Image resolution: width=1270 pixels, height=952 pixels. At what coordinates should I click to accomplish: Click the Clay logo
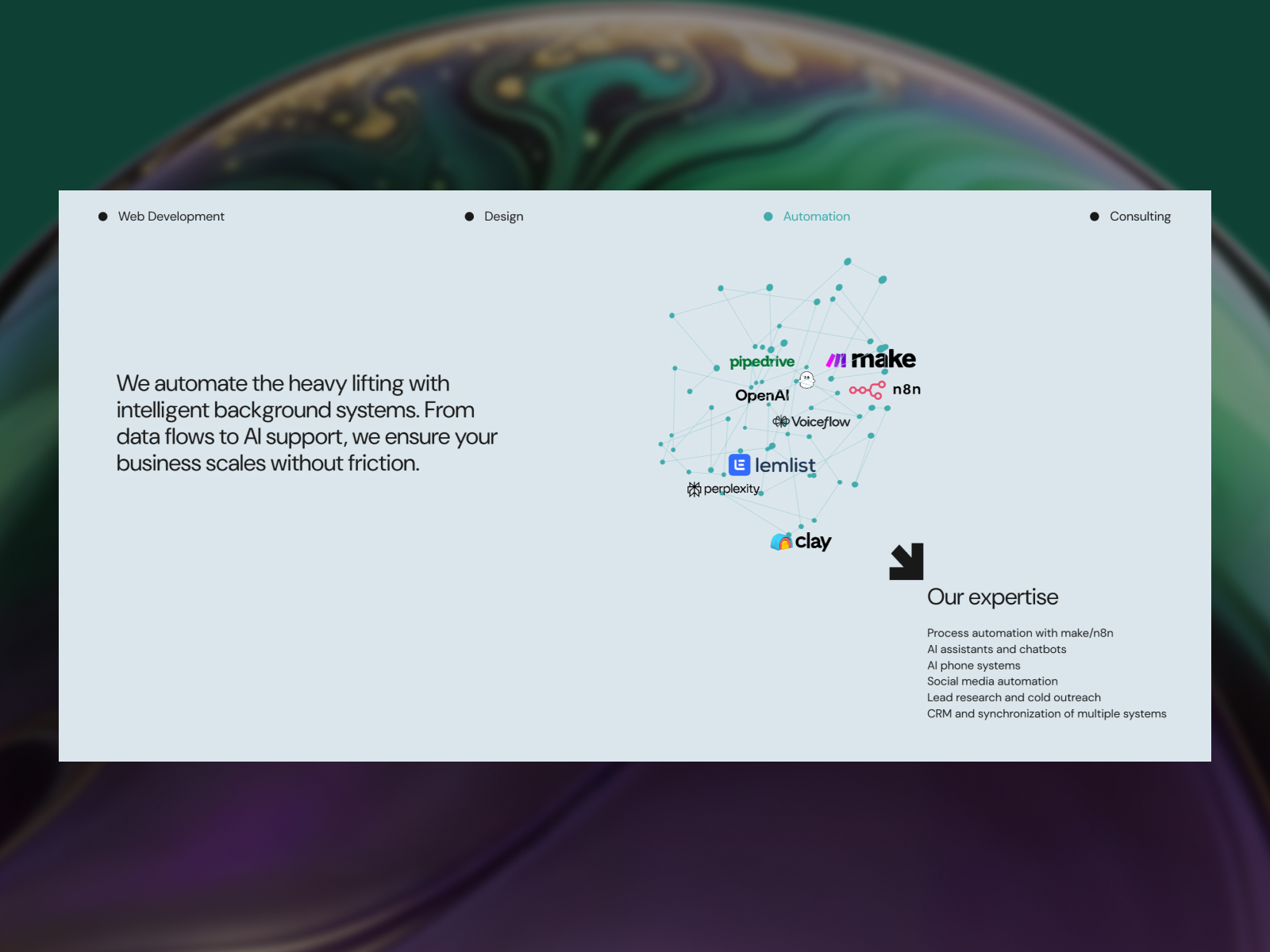pos(800,541)
